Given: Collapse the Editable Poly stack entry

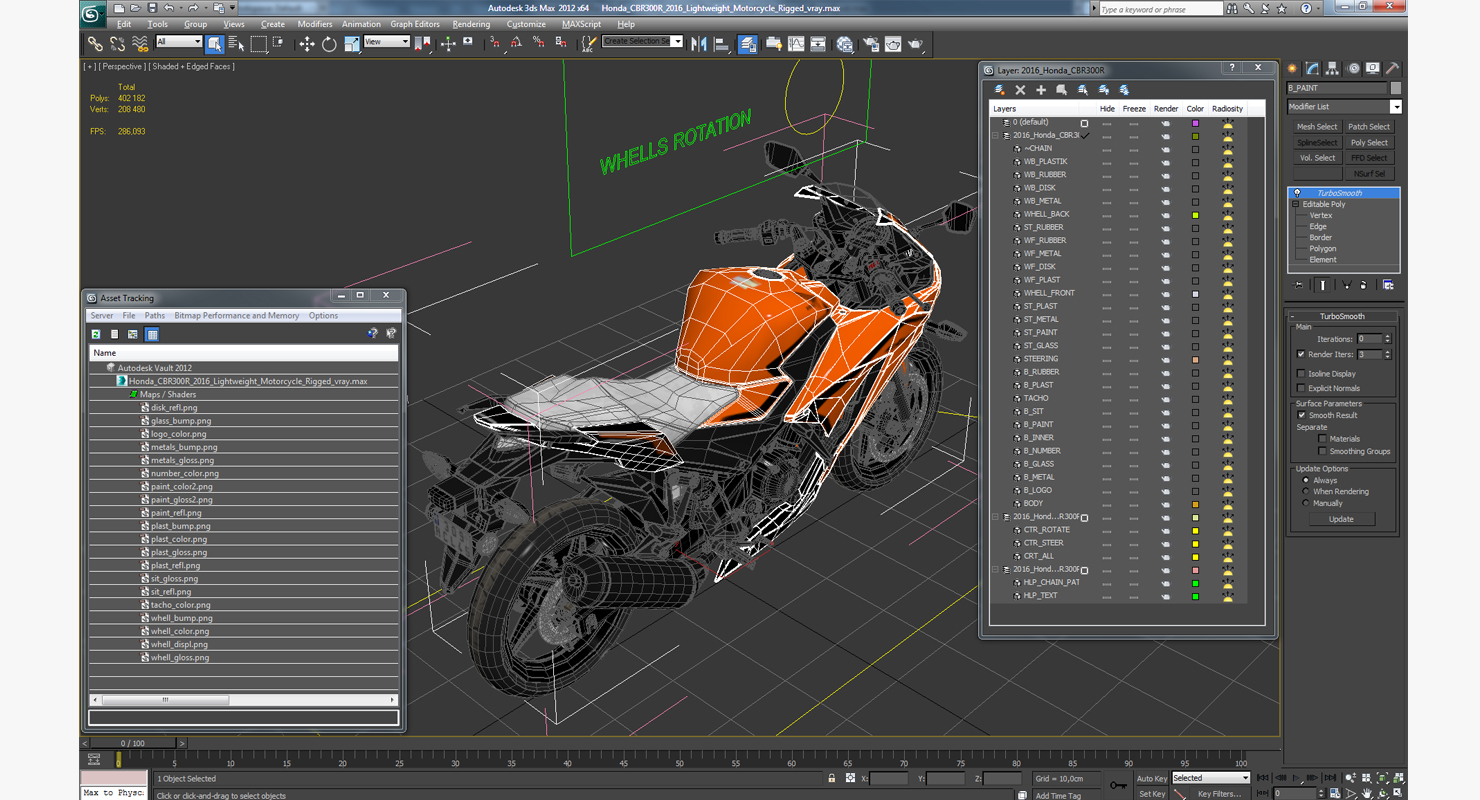Looking at the screenshot, I should pyautogui.click(x=1295, y=204).
